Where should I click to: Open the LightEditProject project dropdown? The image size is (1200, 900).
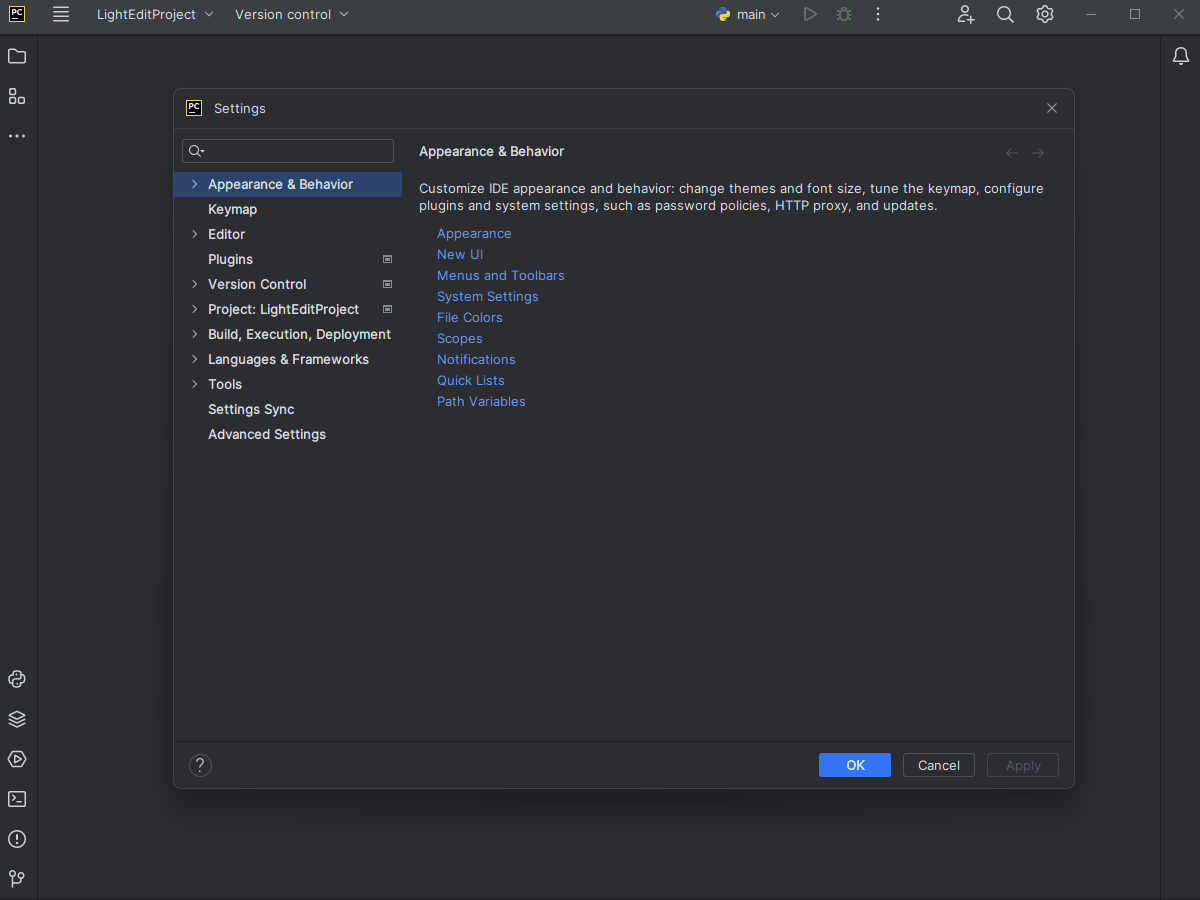click(x=155, y=14)
